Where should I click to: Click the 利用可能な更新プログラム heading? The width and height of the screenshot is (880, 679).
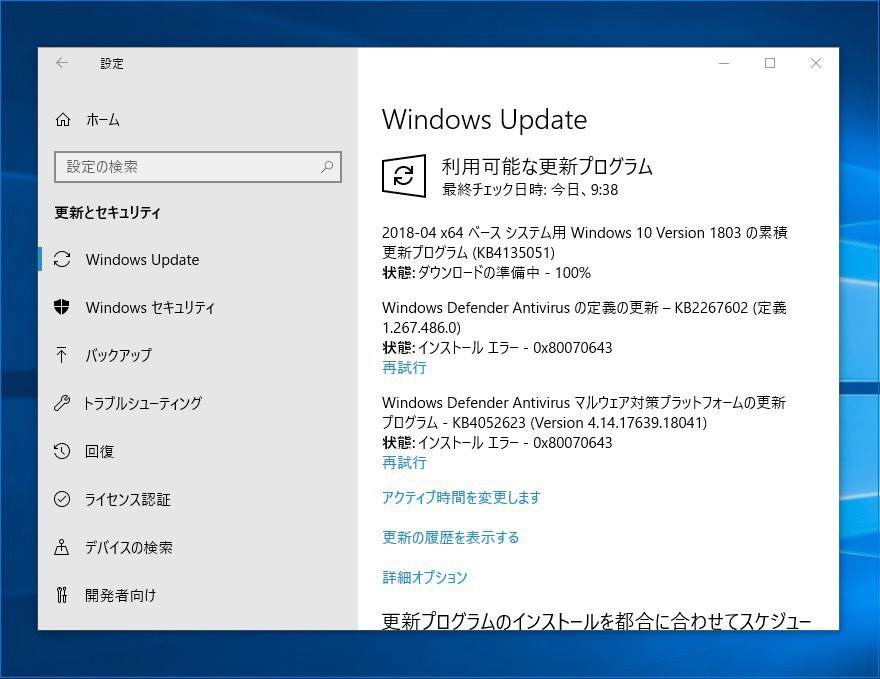click(x=547, y=167)
